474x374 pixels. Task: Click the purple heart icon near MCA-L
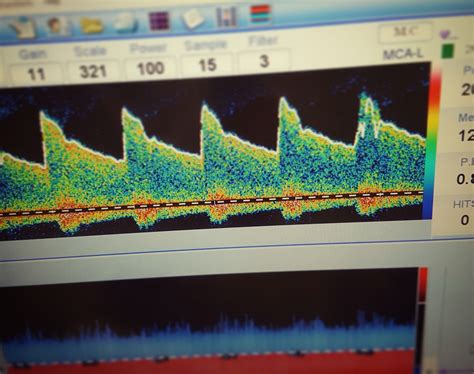pos(446,34)
